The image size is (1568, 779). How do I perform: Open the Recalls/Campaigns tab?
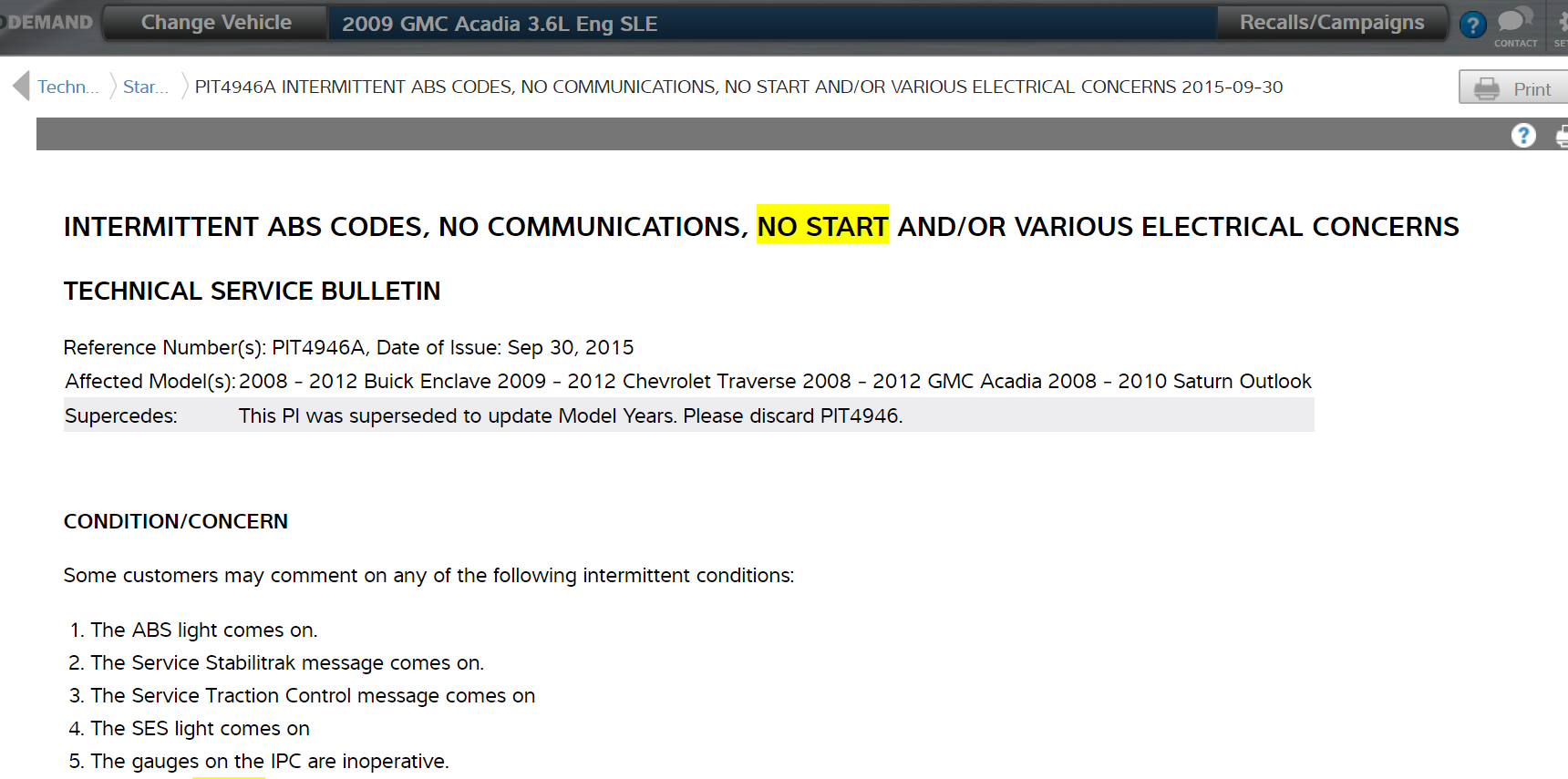coord(1332,23)
